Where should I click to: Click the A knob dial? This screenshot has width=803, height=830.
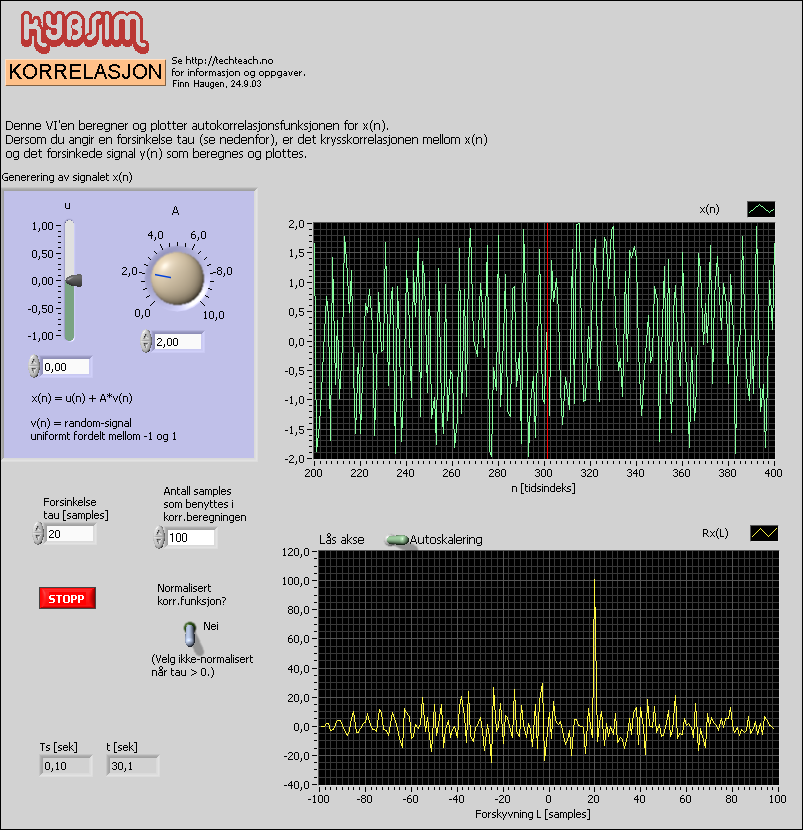(x=177, y=277)
